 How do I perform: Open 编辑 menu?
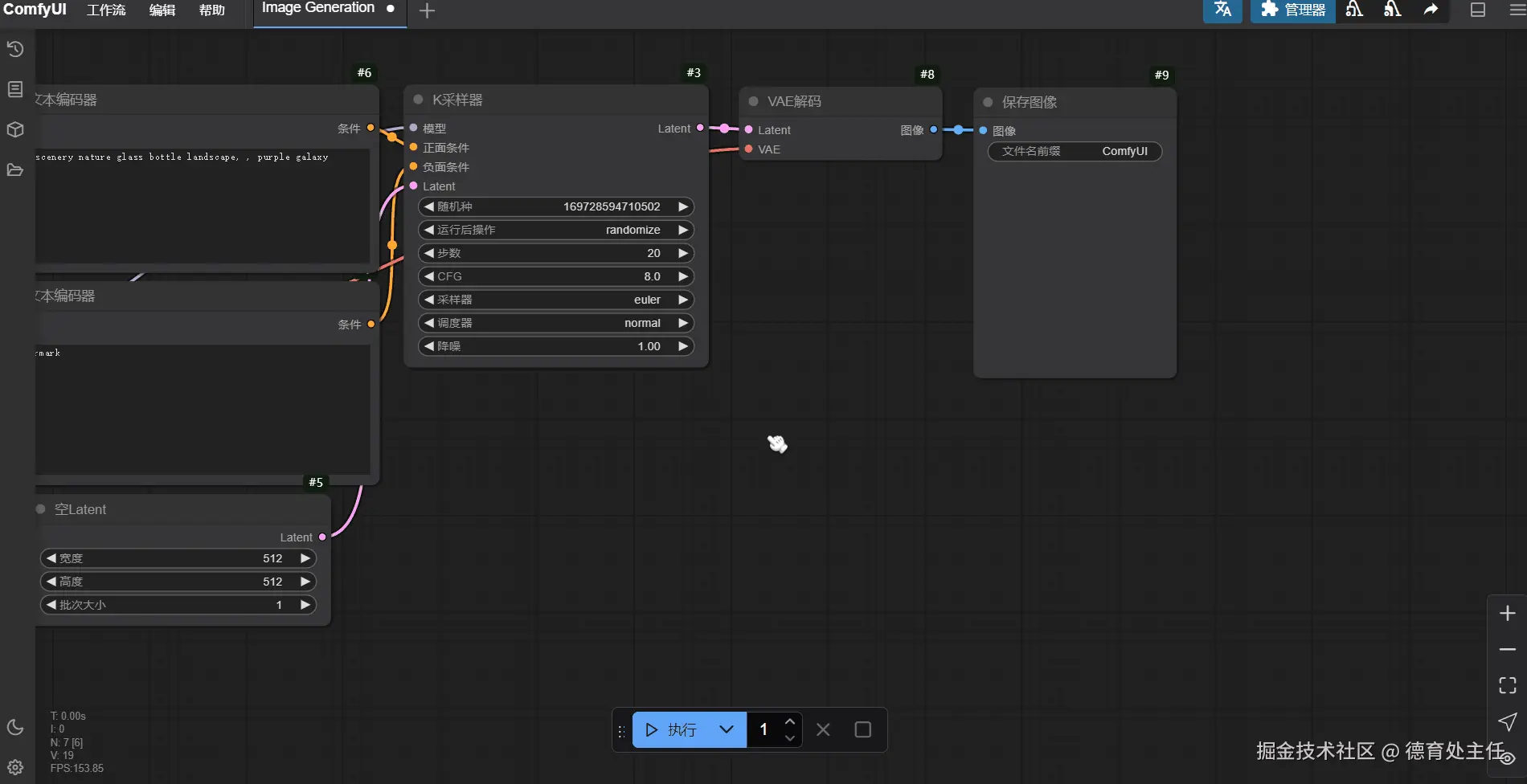click(162, 10)
